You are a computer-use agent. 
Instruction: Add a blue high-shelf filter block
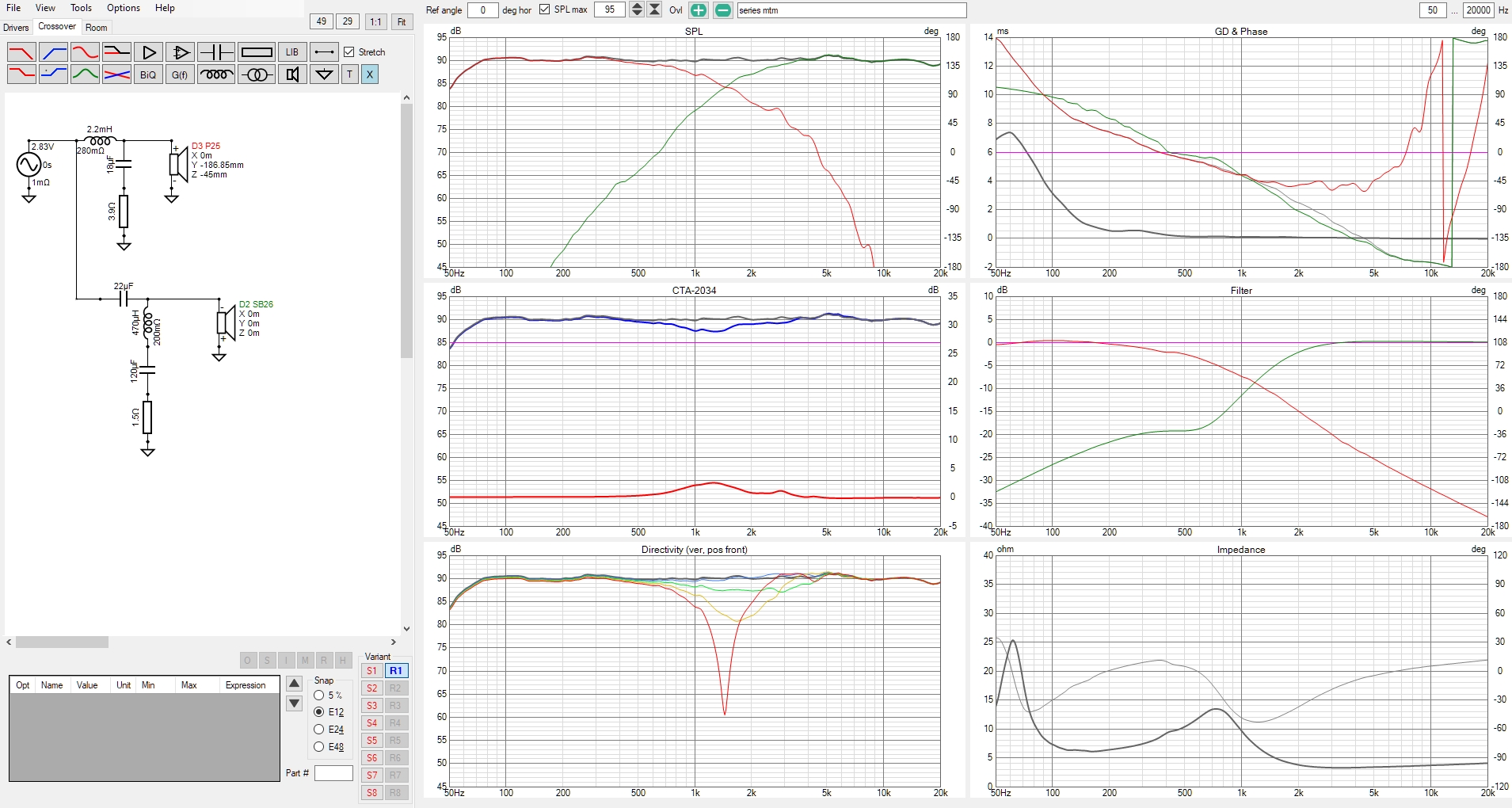point(53,74)
